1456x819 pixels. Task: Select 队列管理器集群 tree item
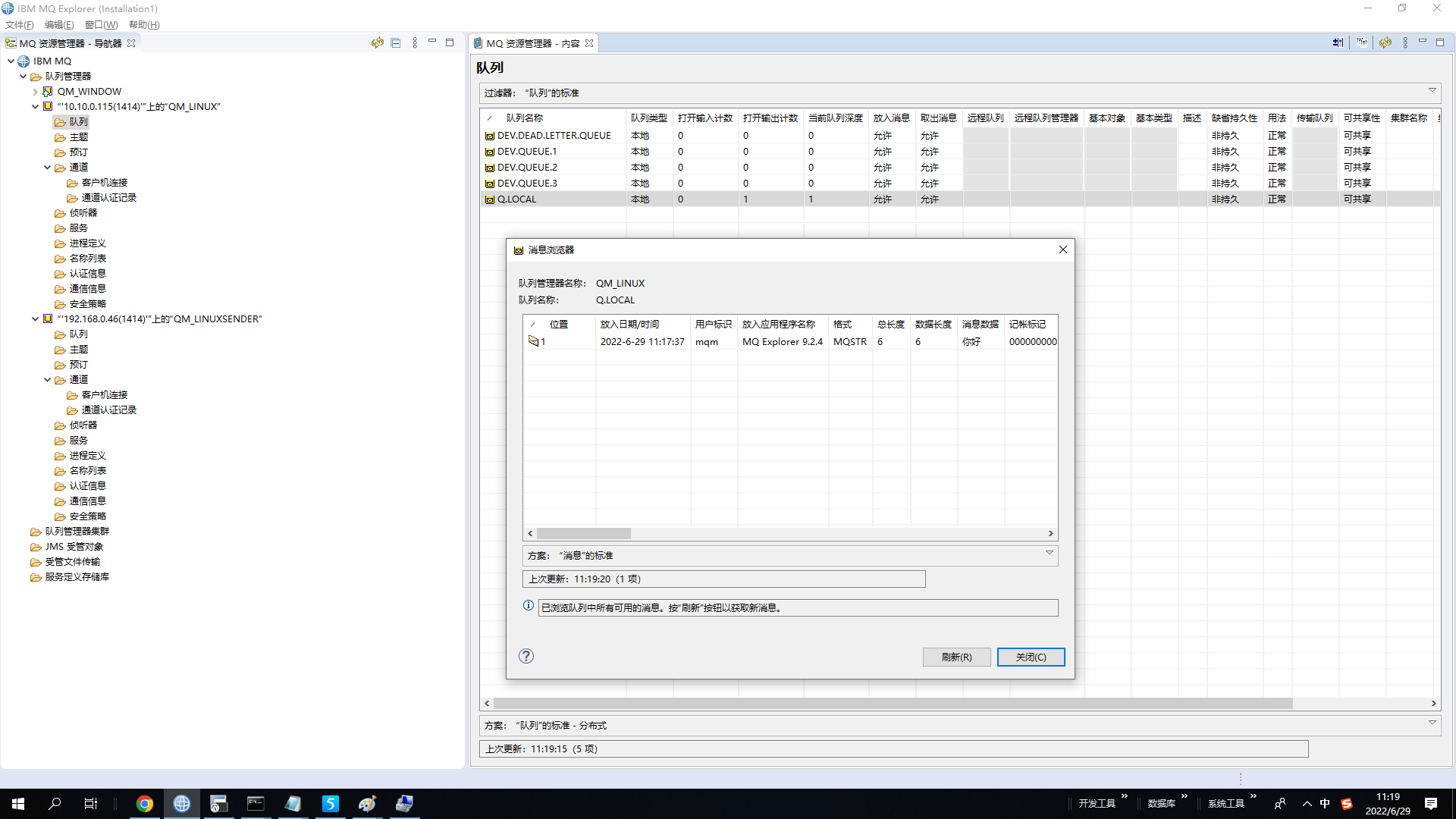click(x=77, y=532)
